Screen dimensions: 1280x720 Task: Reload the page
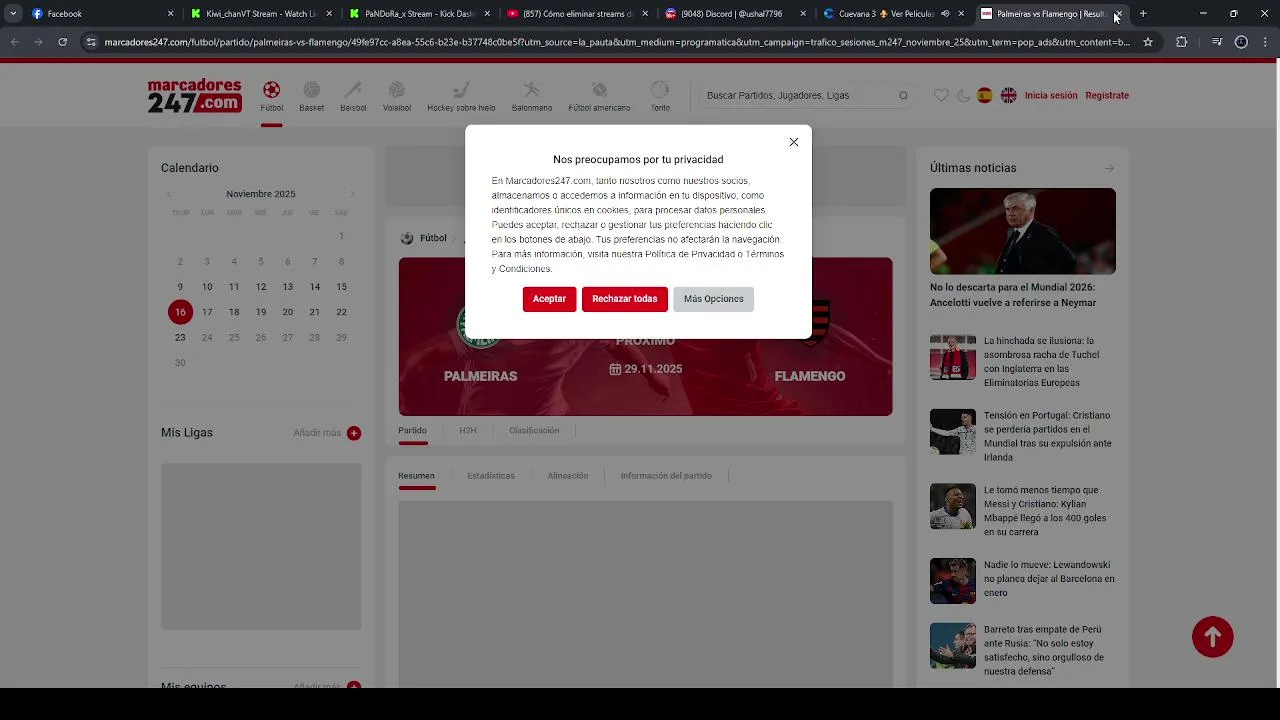pos(62,42)
